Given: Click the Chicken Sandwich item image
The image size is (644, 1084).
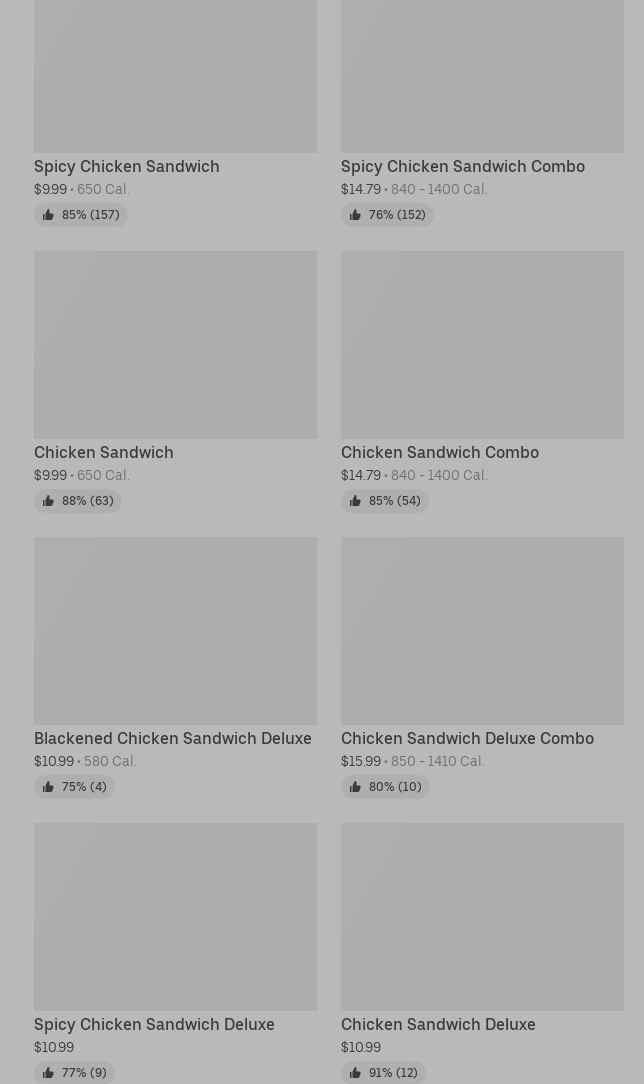Looking at the screenshot, I should [175, 344].
